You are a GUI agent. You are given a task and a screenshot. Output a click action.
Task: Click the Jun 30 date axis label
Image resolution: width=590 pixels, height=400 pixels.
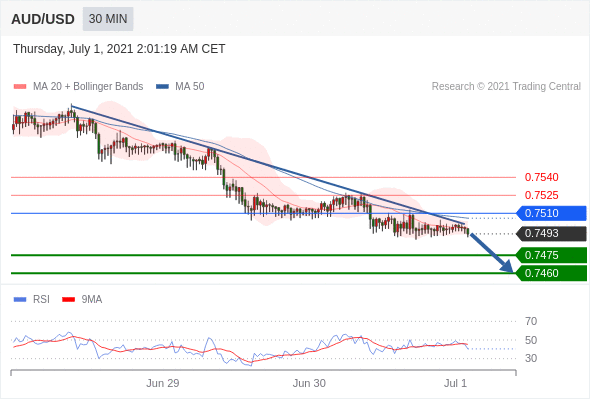click(309, 383)
